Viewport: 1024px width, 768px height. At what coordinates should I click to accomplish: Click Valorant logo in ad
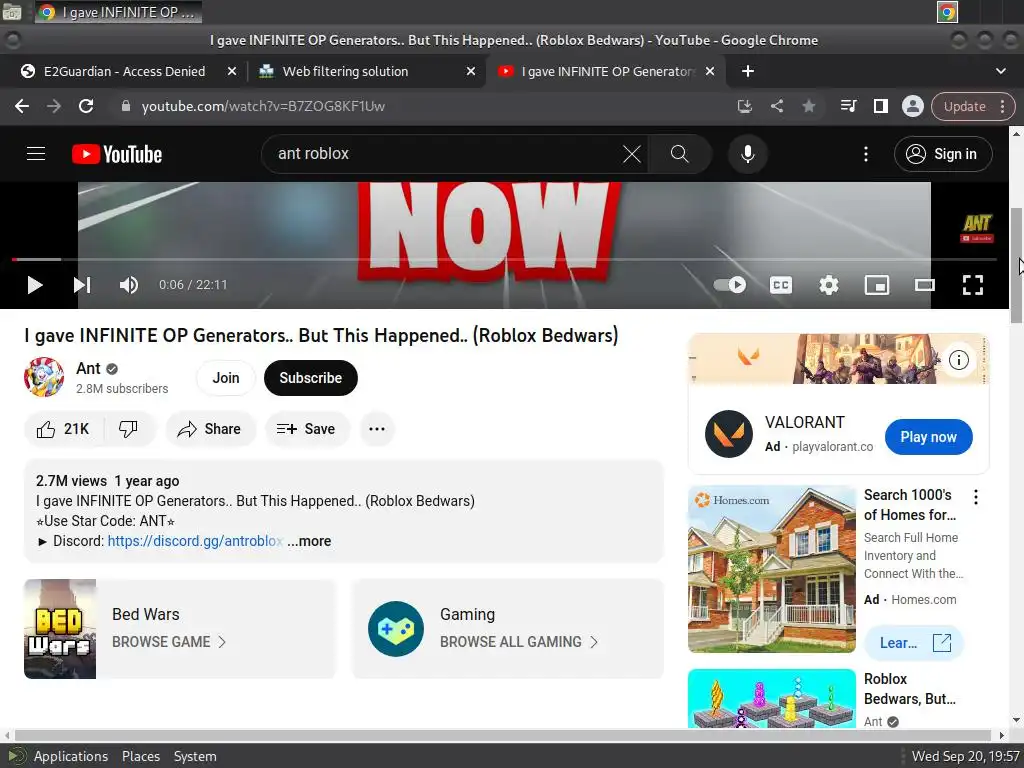729,434
